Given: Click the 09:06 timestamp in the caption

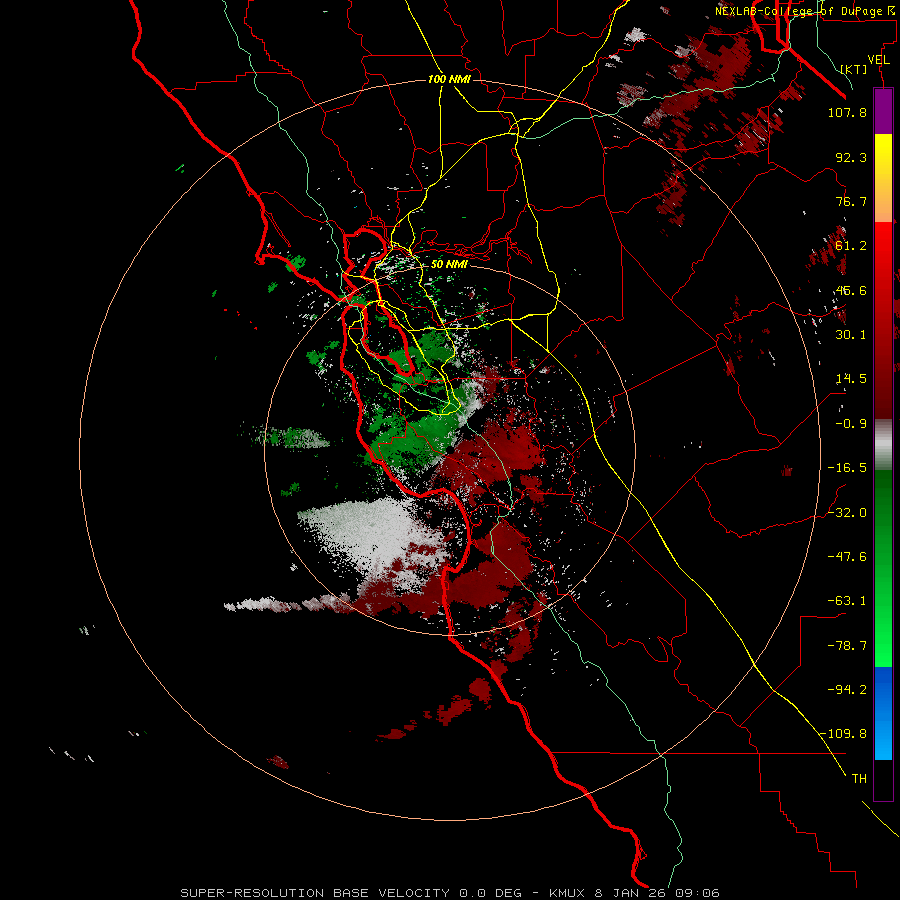Looking at the screenshot, I should [x=697, y=893].
